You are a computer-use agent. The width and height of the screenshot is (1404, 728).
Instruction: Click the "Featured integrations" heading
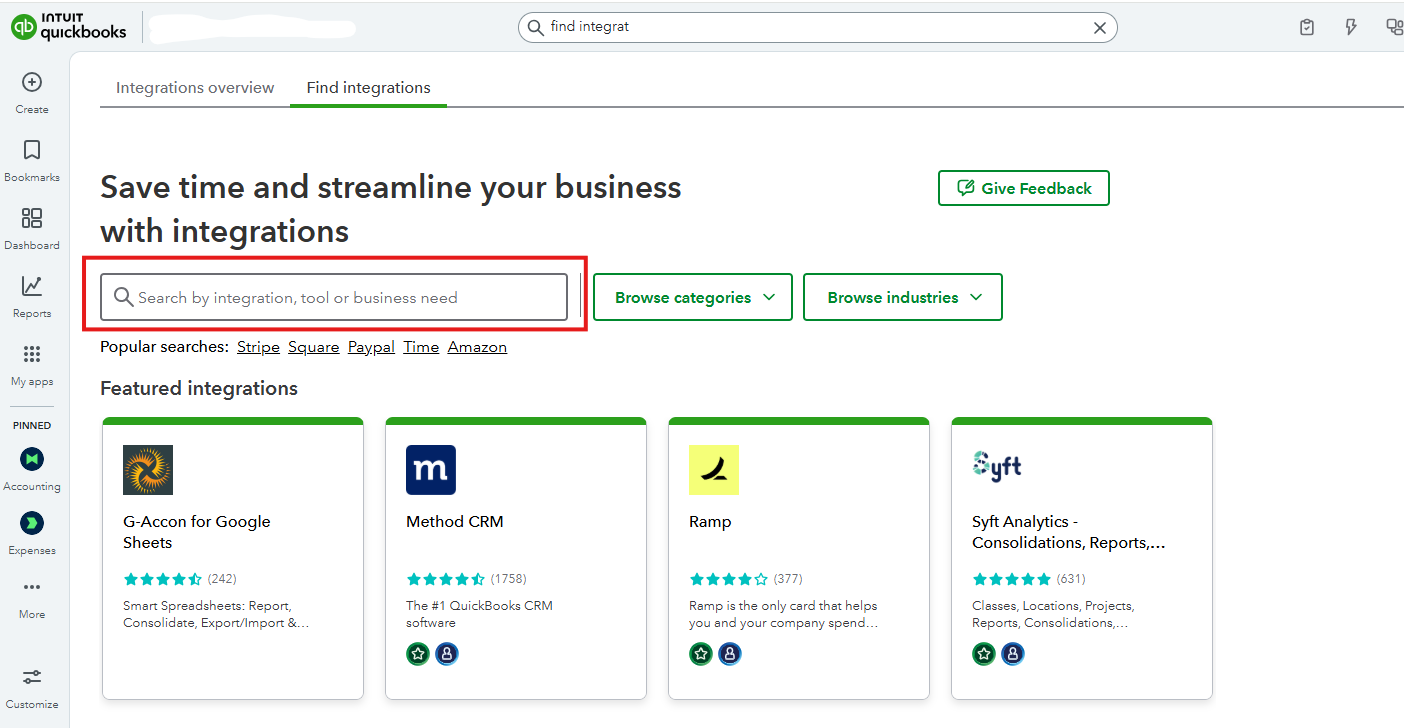pyautogui.click(x=199, y=388)
